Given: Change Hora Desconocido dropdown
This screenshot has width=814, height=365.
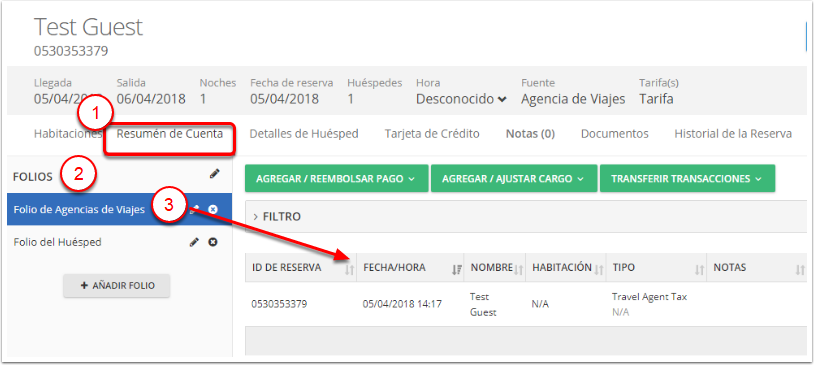Looking at the screenshot, I should (462, 99).
